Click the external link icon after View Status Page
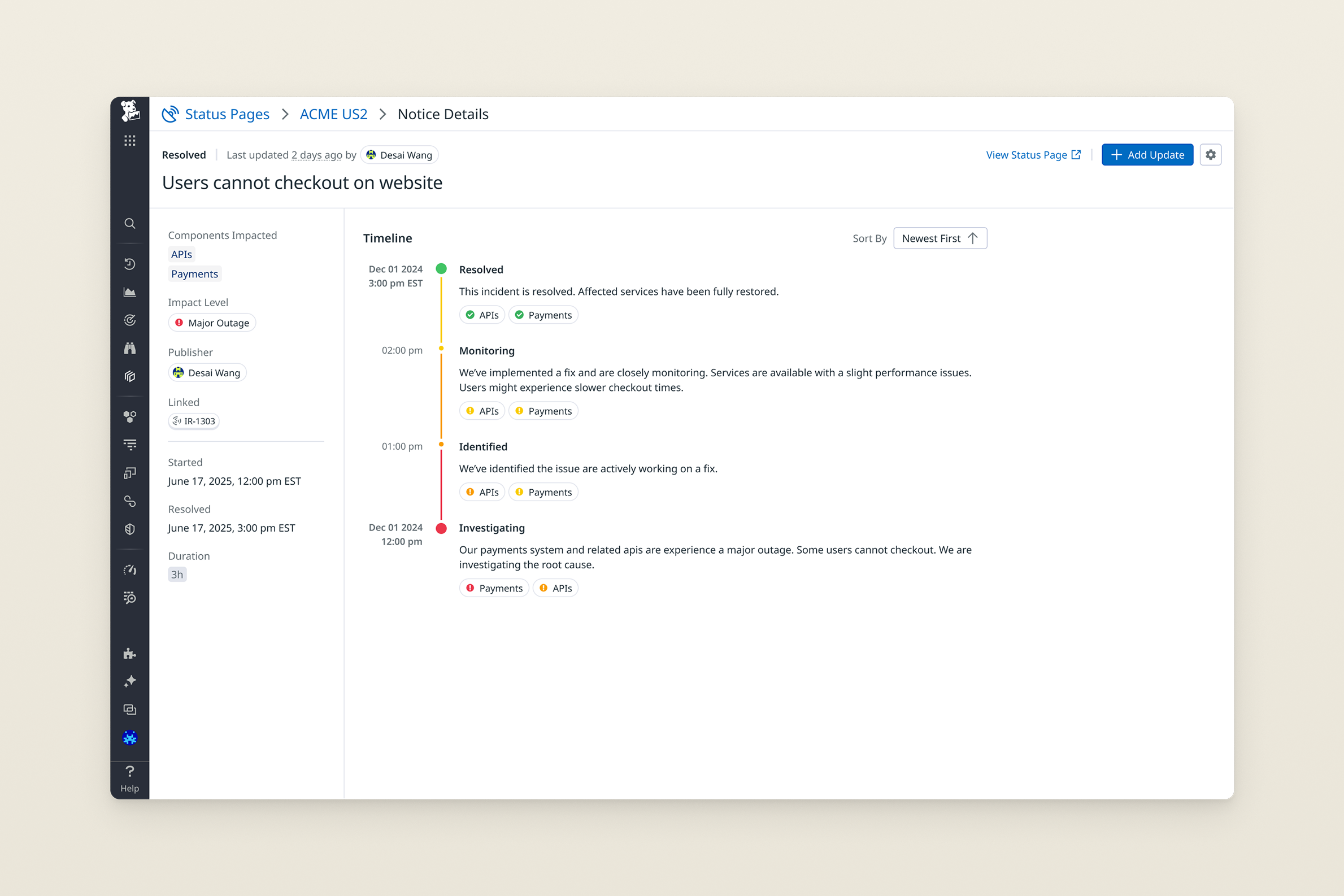The width and height of the screenshot is (1344, 896). (1076, 155)
